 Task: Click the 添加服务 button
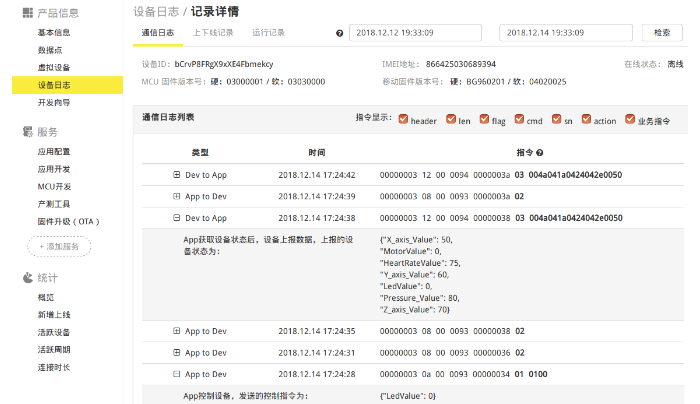[59, 246]
